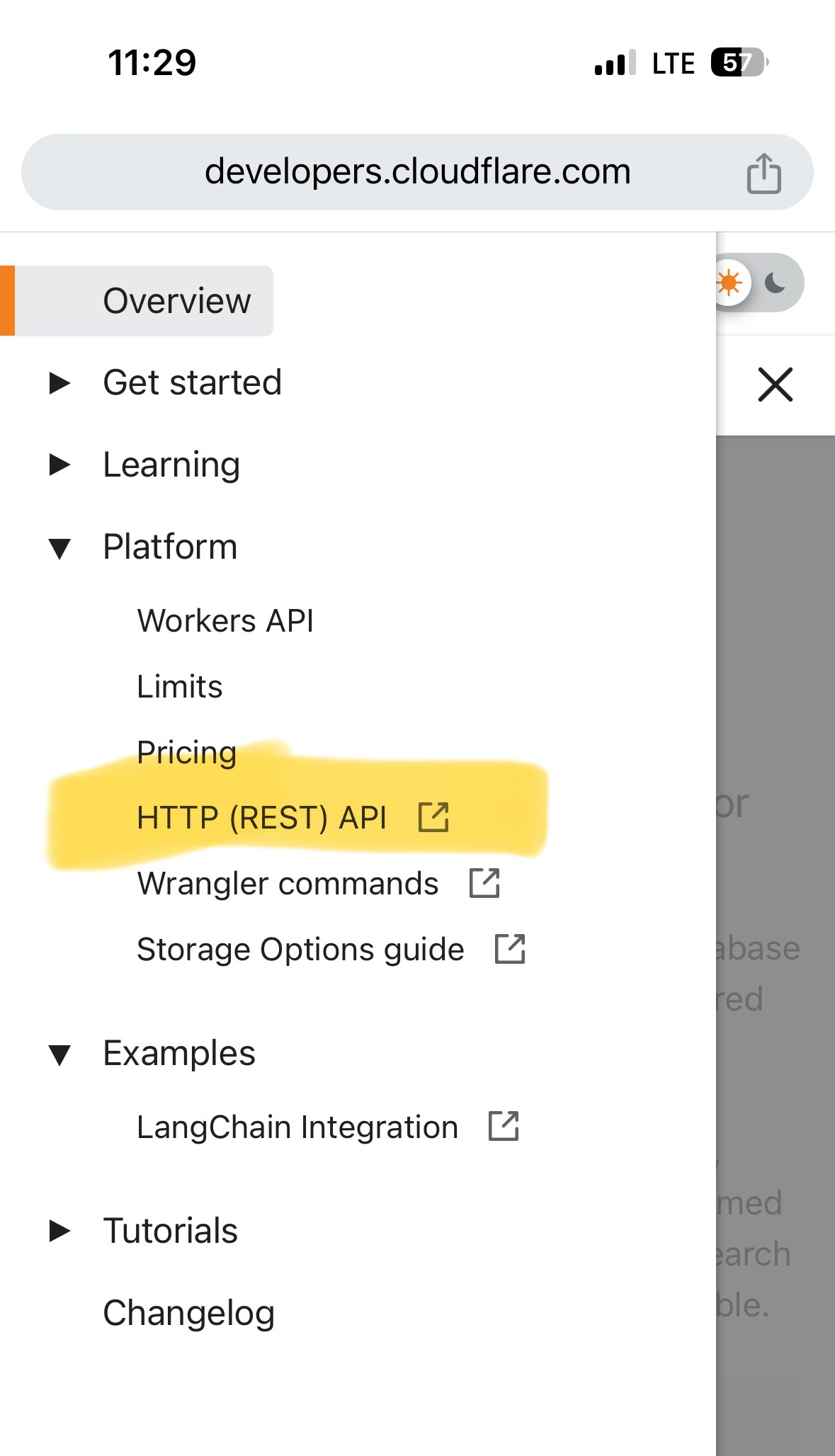This screenshot has width=835, height=1456.
Task: Open the Pricing page
Action: (186, 753)
